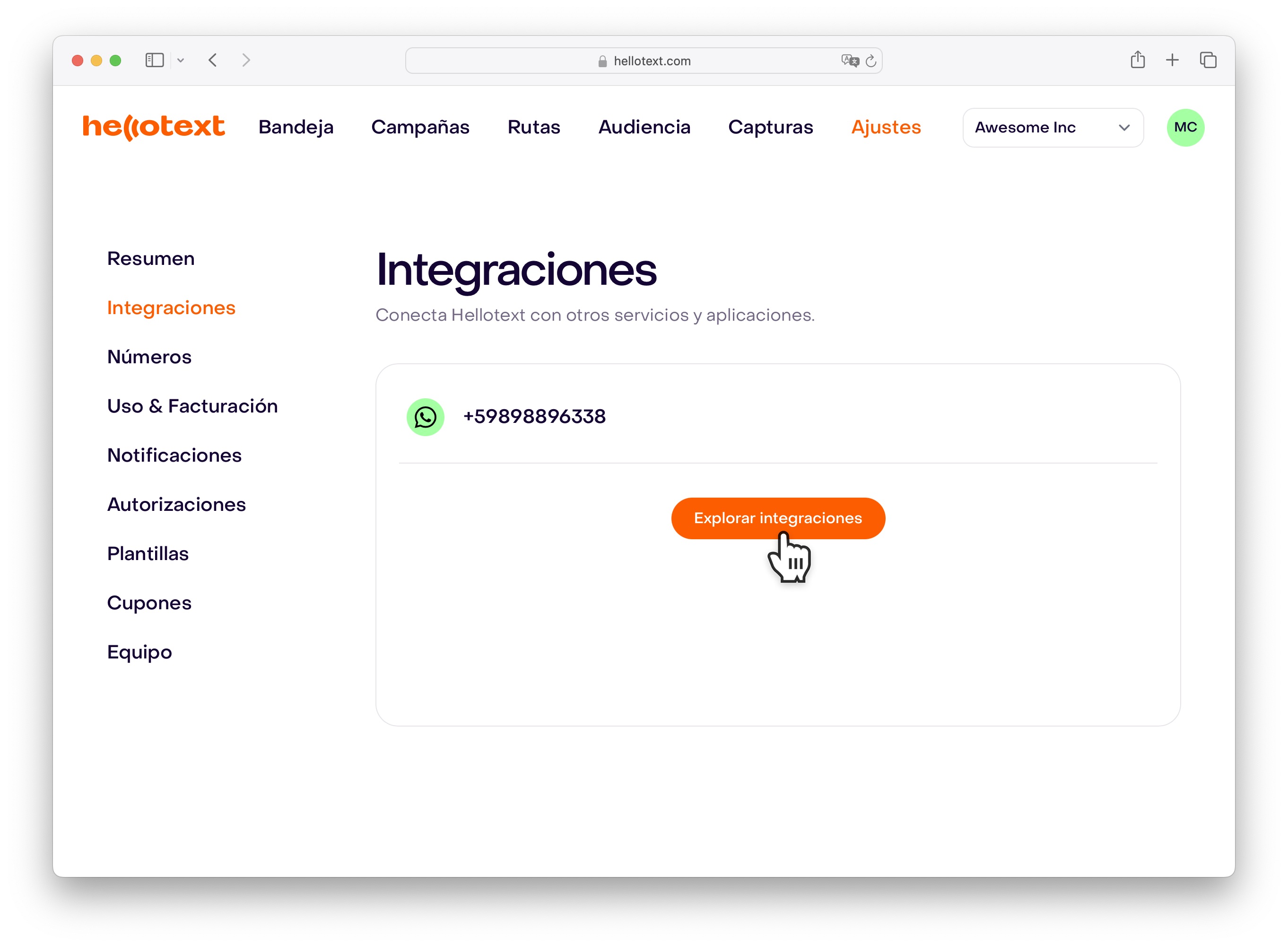Click the Hellotext logo
Screen dimensions: 1288x947
point(154,127)
